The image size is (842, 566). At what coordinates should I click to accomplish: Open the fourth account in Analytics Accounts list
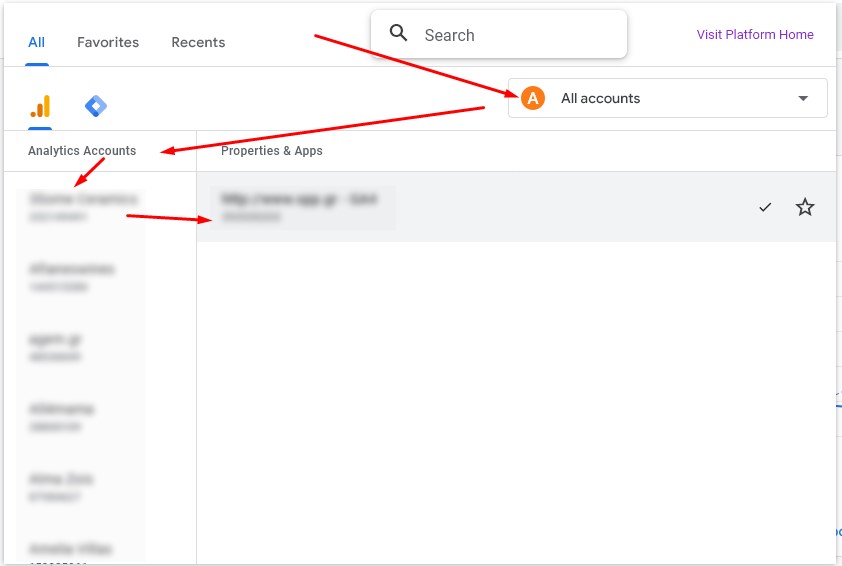point(61,417)
